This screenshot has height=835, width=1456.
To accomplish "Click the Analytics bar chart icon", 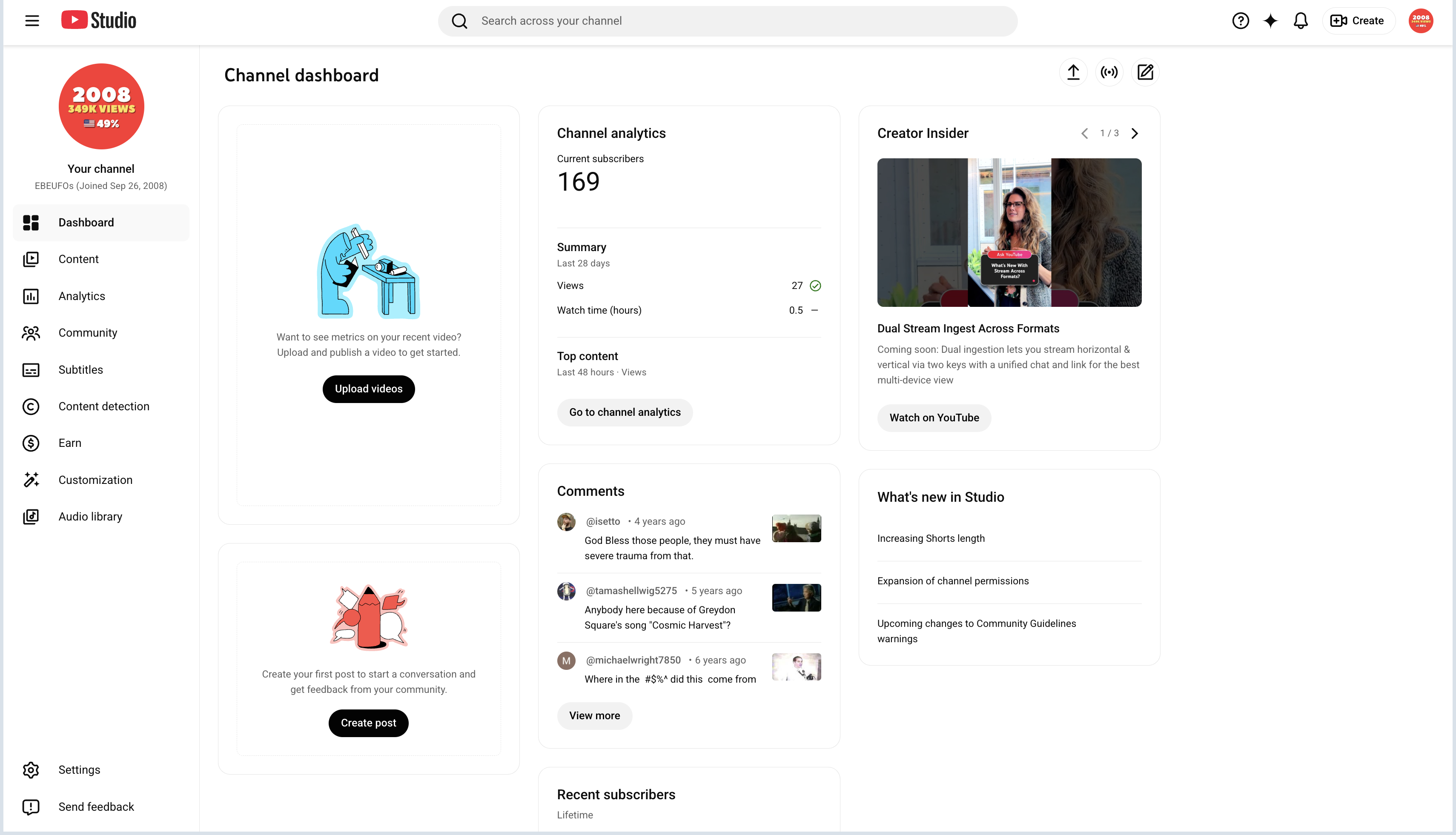I will click(31, 296).
